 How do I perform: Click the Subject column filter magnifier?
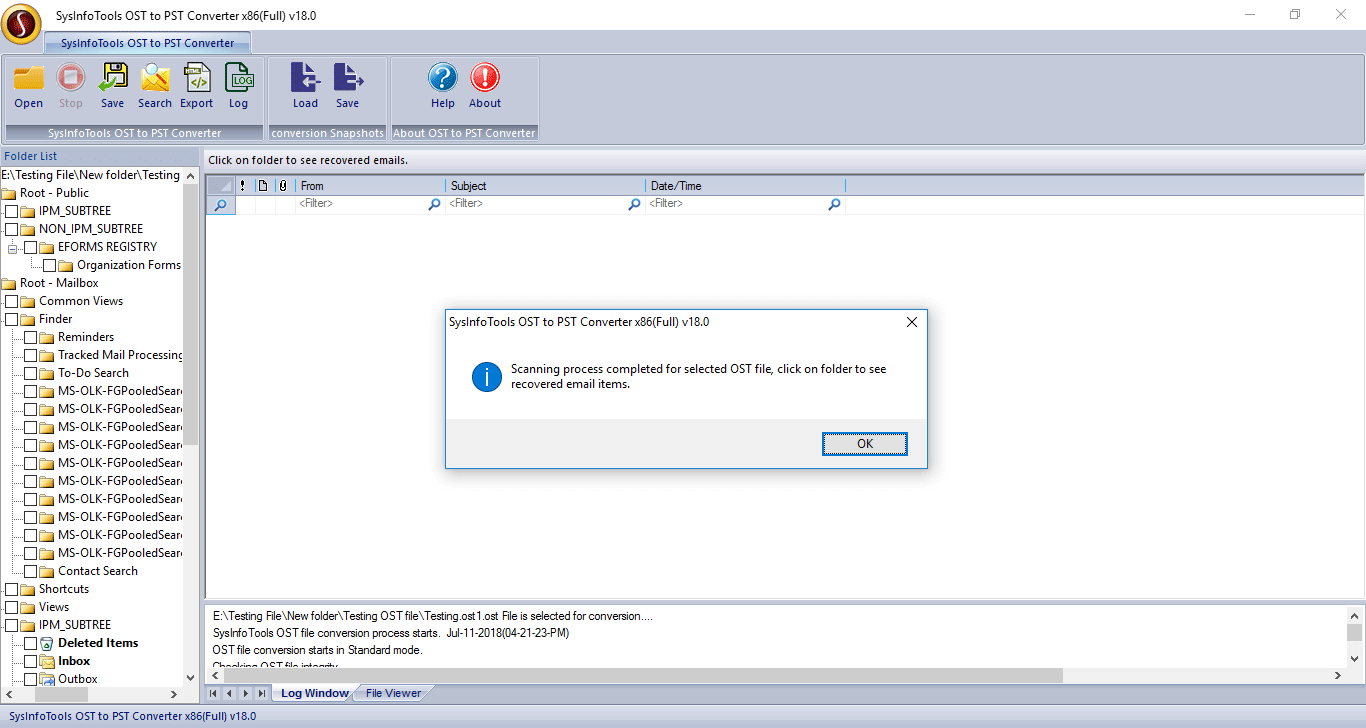[634, 204]
